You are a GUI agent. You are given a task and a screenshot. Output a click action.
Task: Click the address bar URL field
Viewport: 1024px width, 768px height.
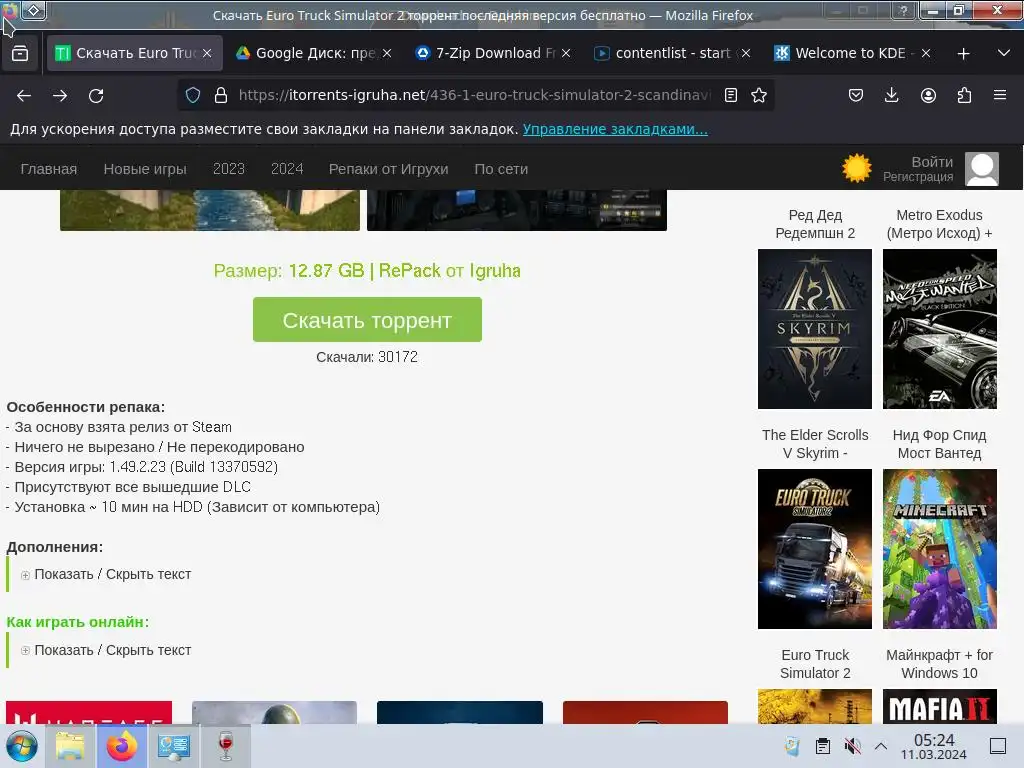[475, 95]
